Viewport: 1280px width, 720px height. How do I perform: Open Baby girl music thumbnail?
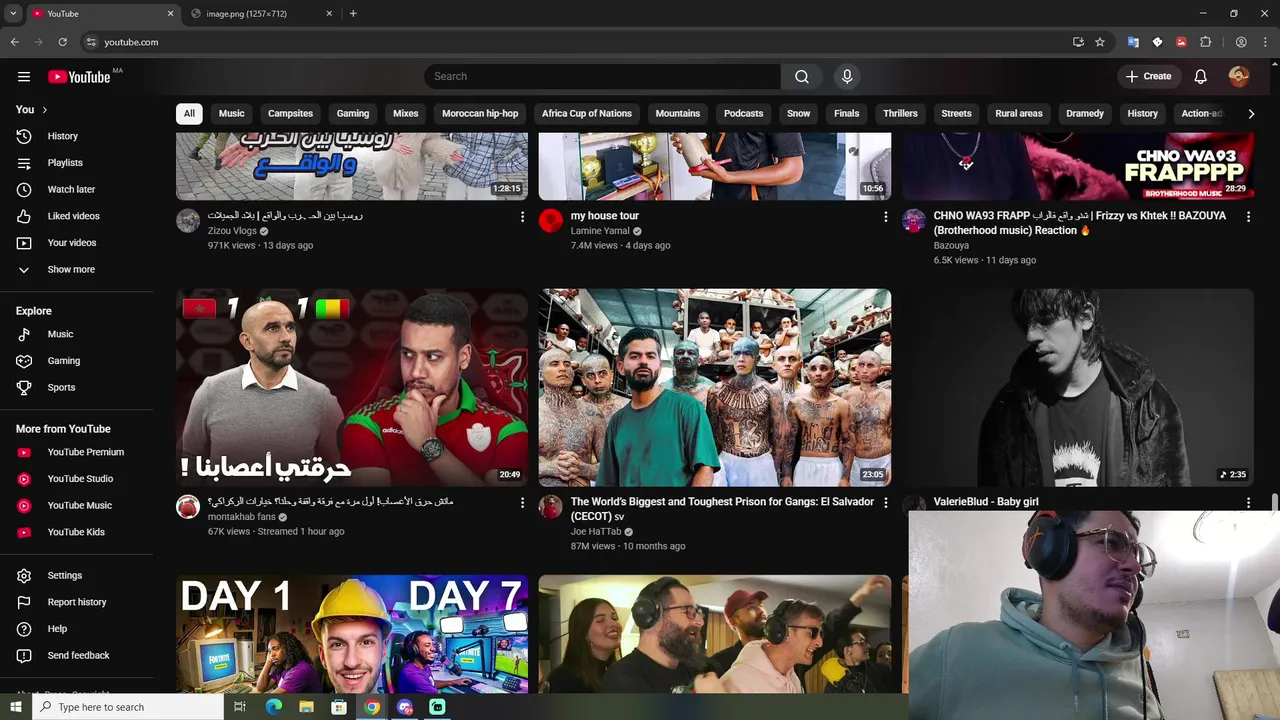pyautogui.click(x=1078, y=388)
